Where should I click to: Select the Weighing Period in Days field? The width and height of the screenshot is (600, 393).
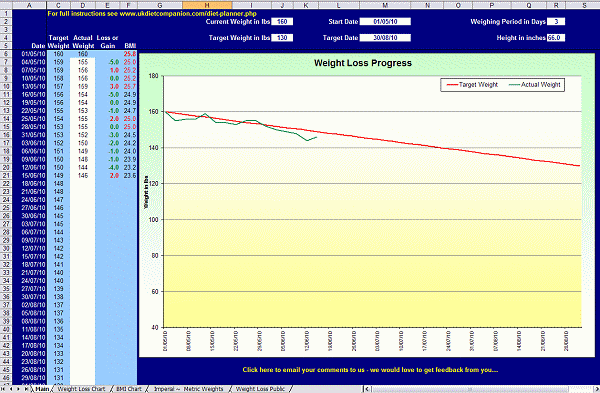556,22
